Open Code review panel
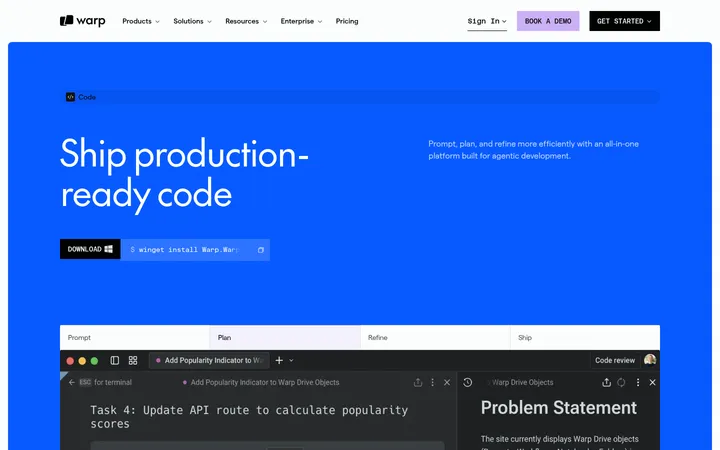This screenshot has width=720, height=450. (x=615, y=360)
